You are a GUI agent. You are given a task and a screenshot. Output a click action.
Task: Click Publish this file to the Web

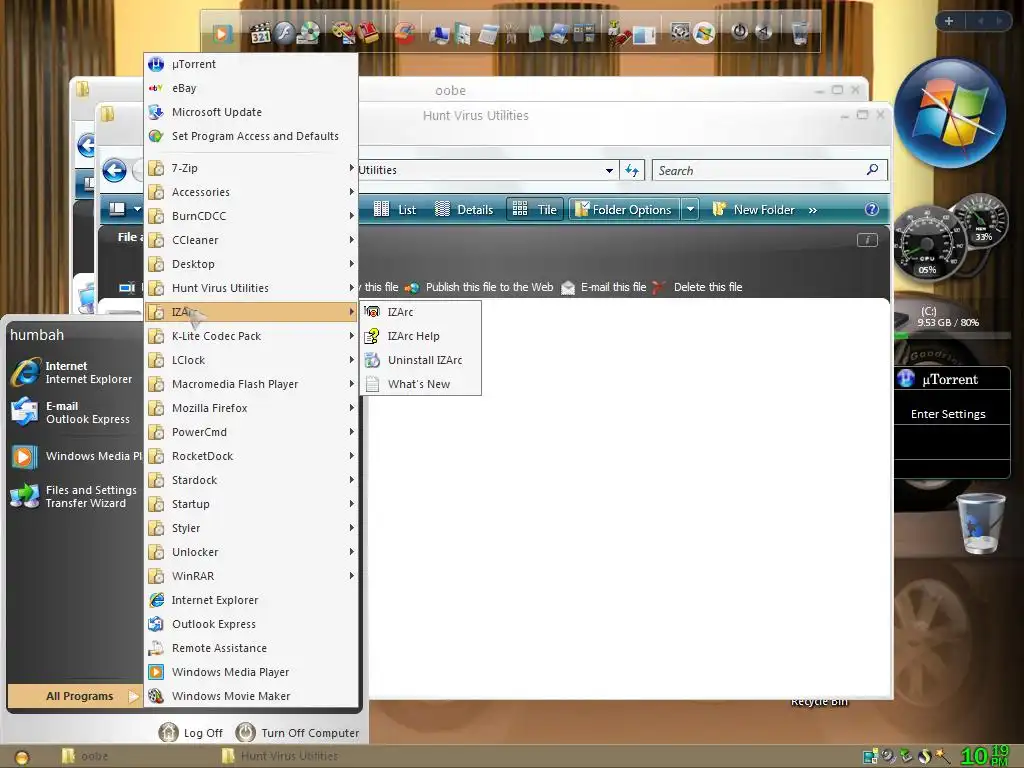click(x=479, y=287)
